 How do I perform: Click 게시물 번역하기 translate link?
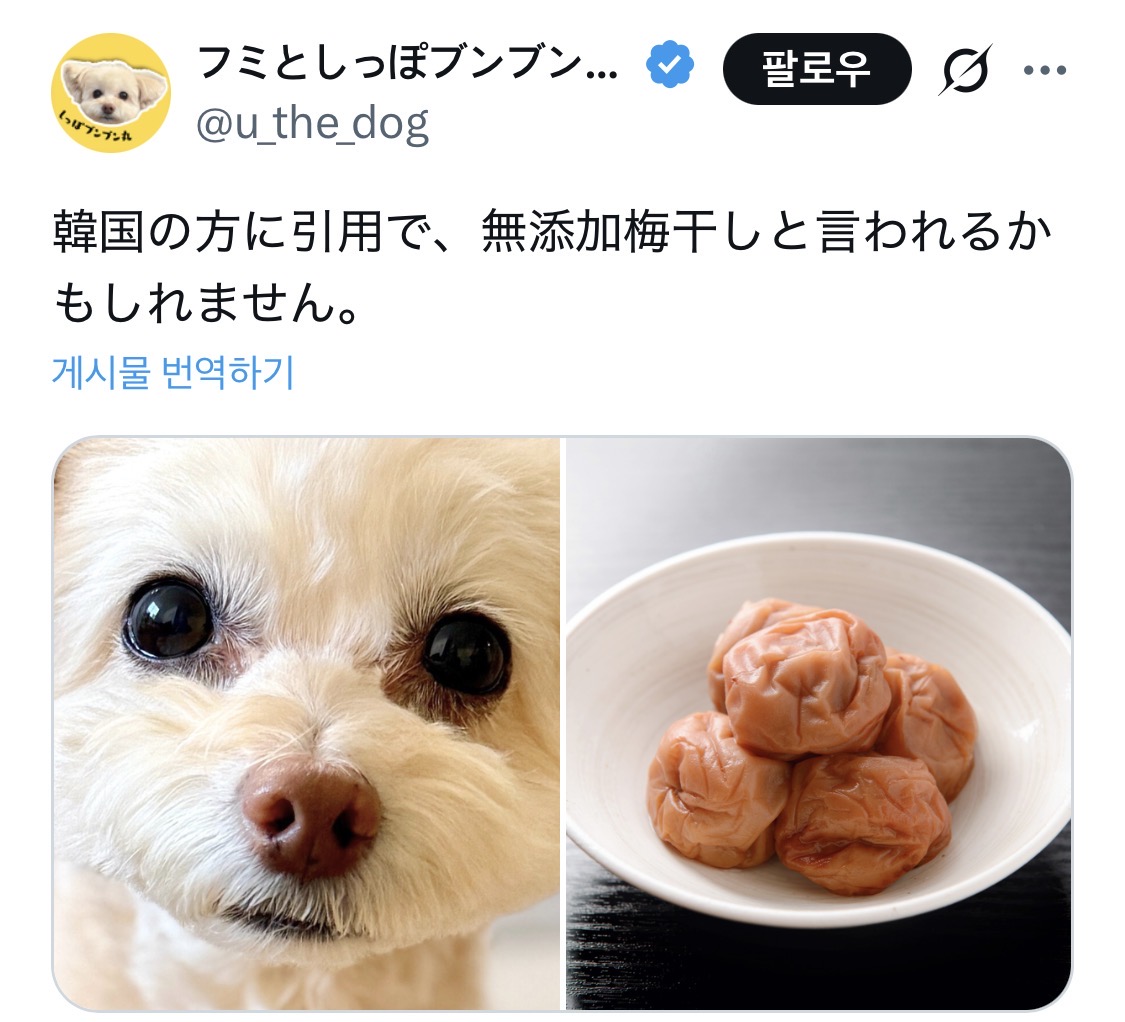point(173,372)
